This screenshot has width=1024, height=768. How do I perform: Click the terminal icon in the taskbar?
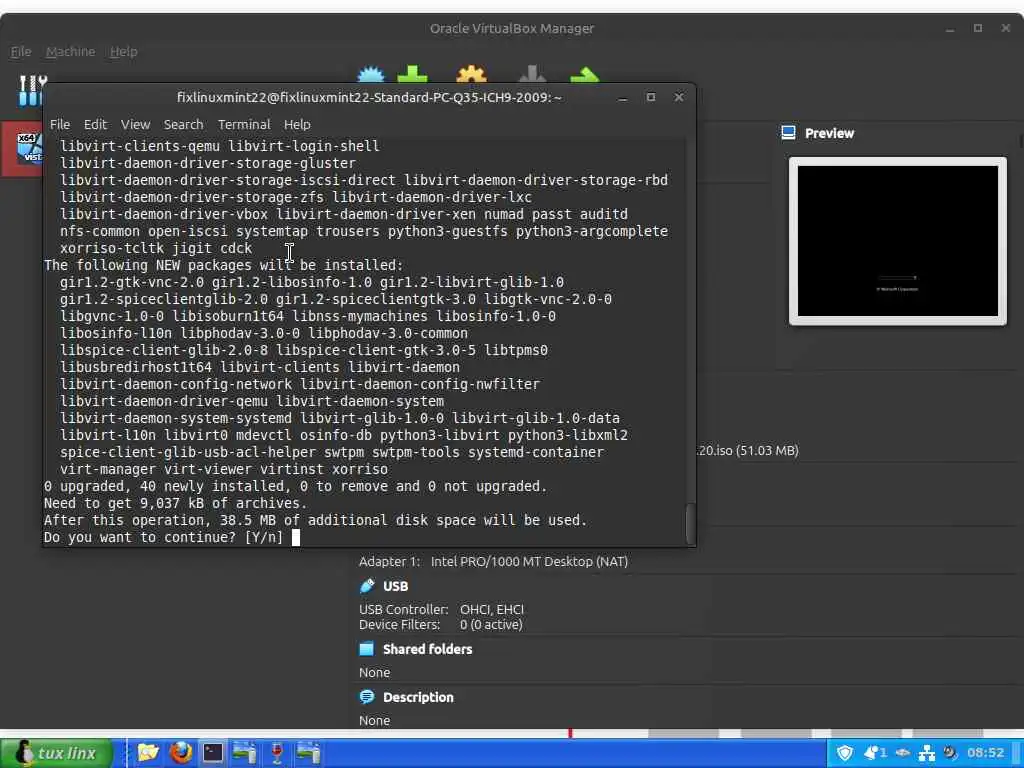coord(213,753)
